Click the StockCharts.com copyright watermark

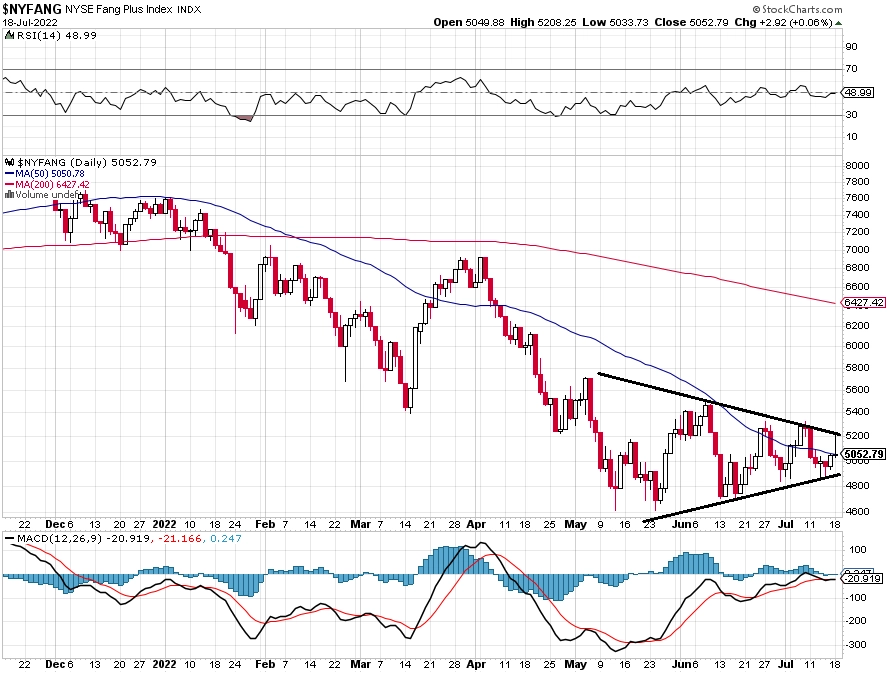pyautogui.click(x=798, y=9)
